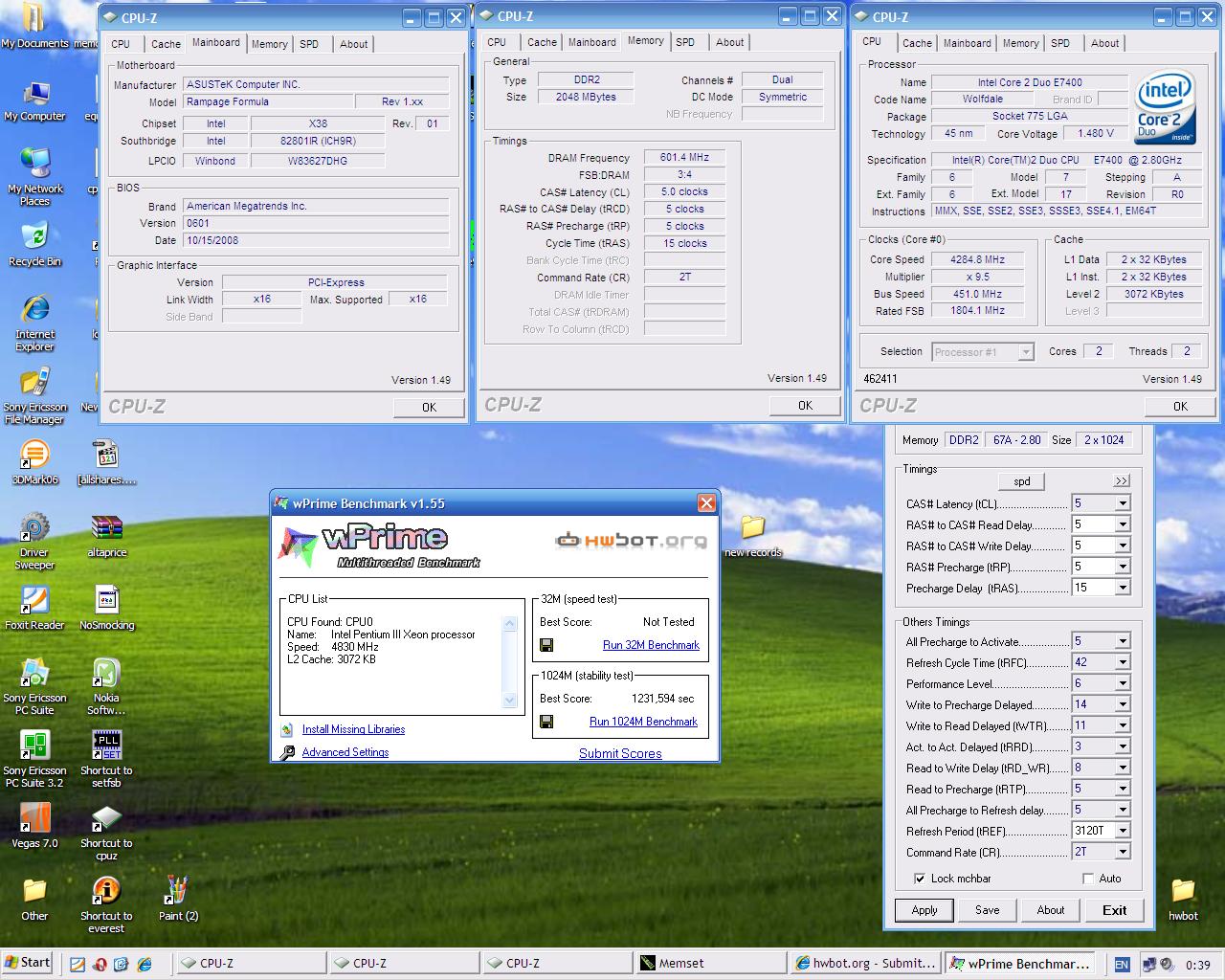Click Internet Explorer quick launch icon
Image resolution: width=1225 pixels, height=980 pixels.
pyautogui.click(x=145, y=965)
